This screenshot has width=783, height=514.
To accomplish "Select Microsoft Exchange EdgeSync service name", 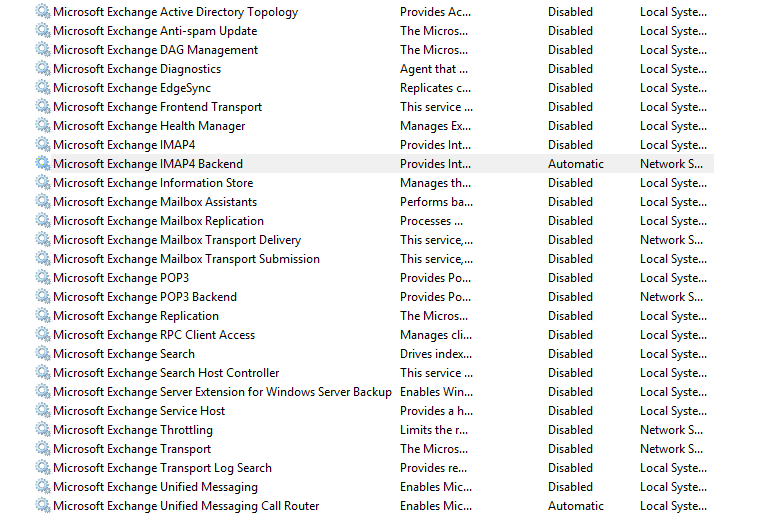I will (132, 88).
